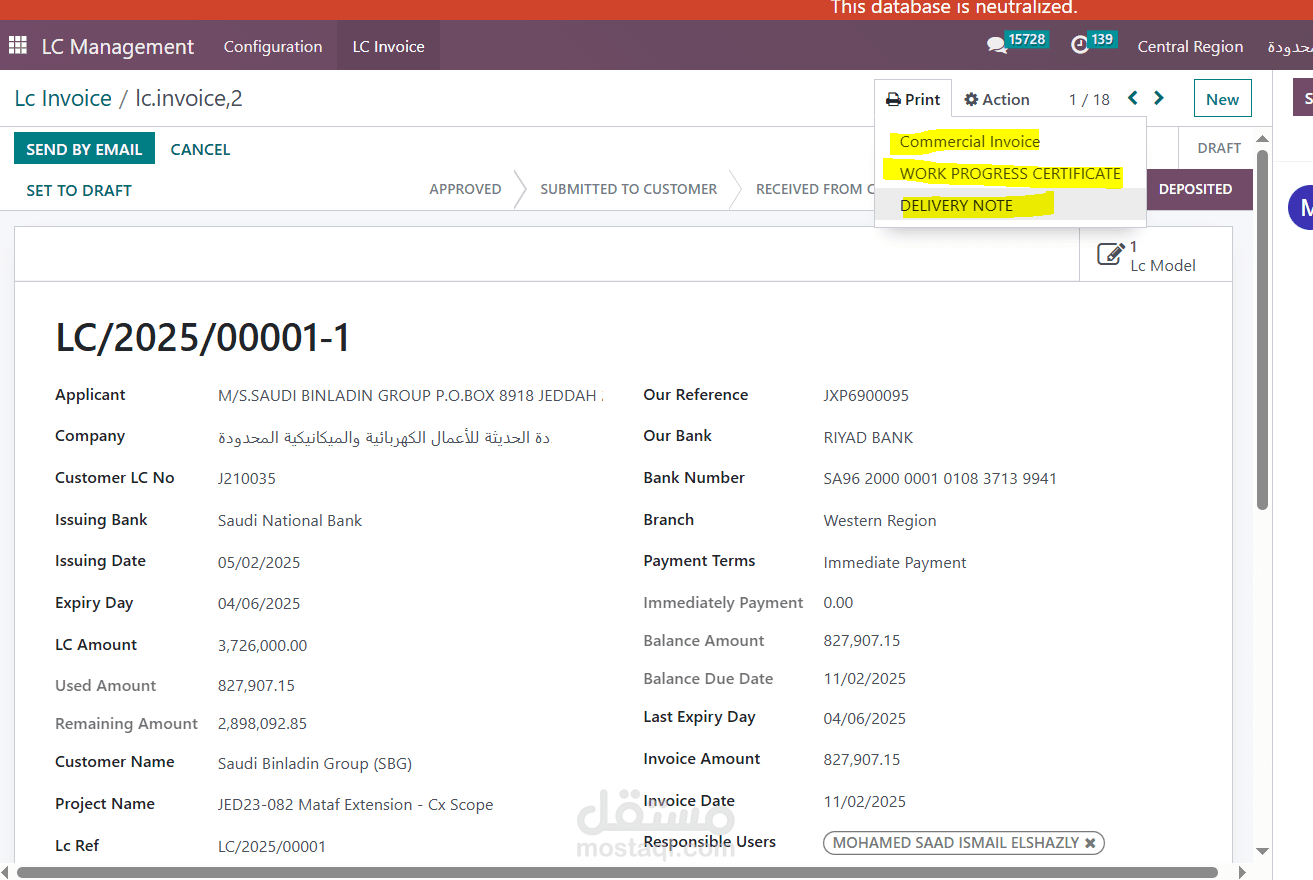The width and height of the screenshot is (1313, 880).
Task: Open the apps grid home menu
Action: click(x=18, y=46)
